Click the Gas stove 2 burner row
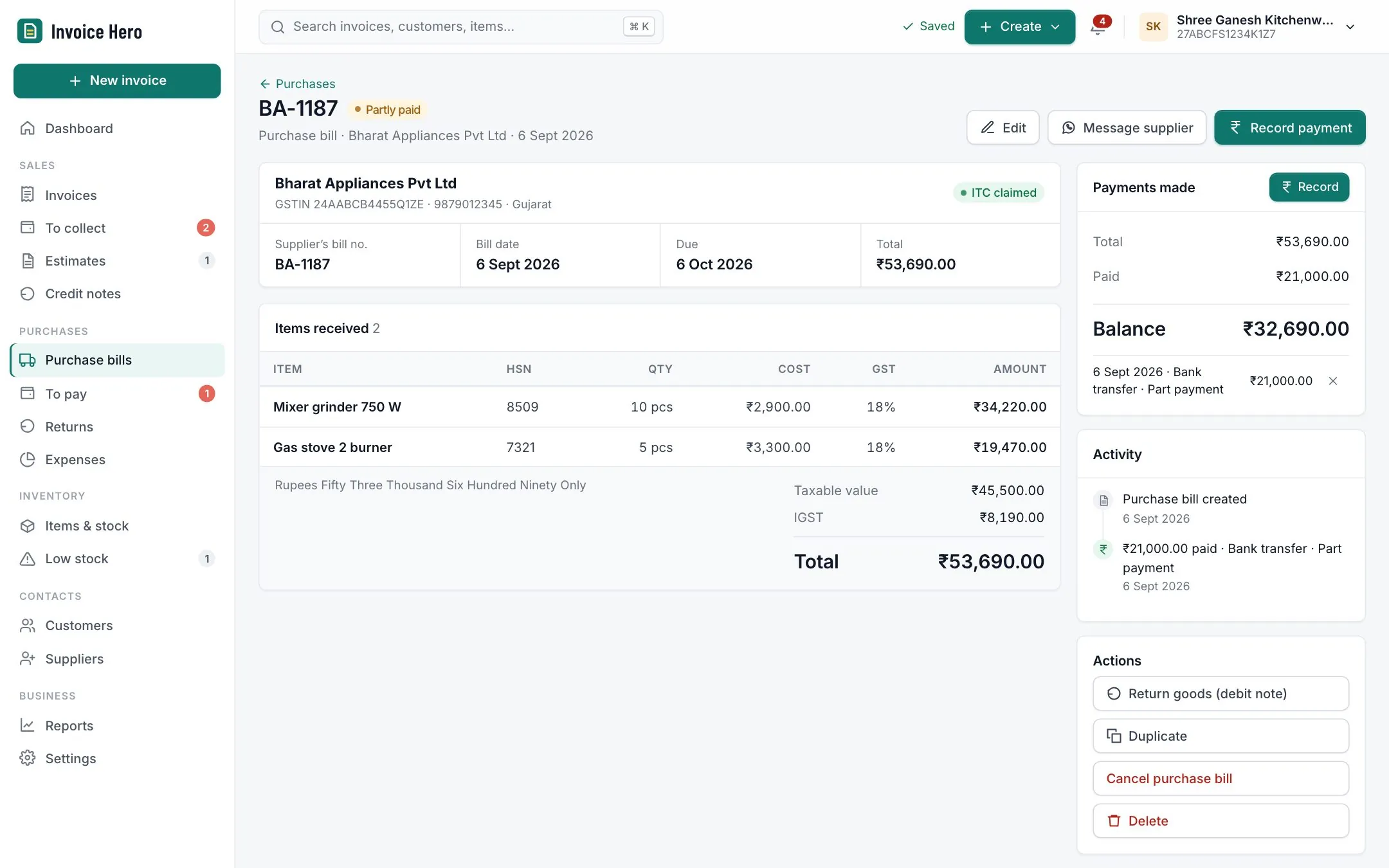This screenshot has width=1389, height=868. [x=659, y=447]
